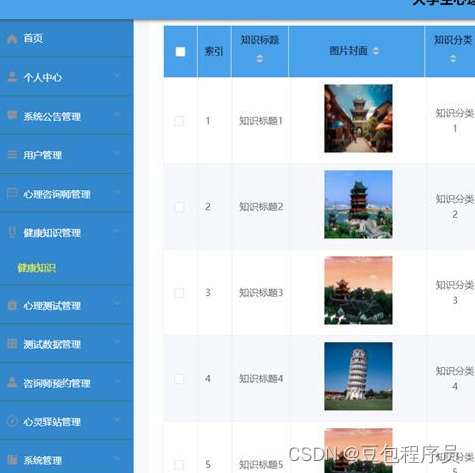This screenshot has width=475, height=473.
Task: Click the 知识标题2 cell
Action: pos(261,207)
